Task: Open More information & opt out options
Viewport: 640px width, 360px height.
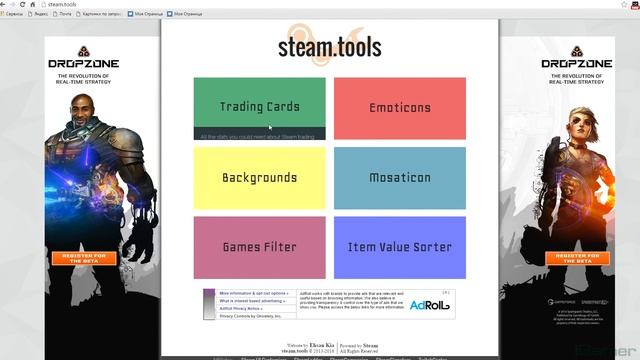Action: coord(253,293)
